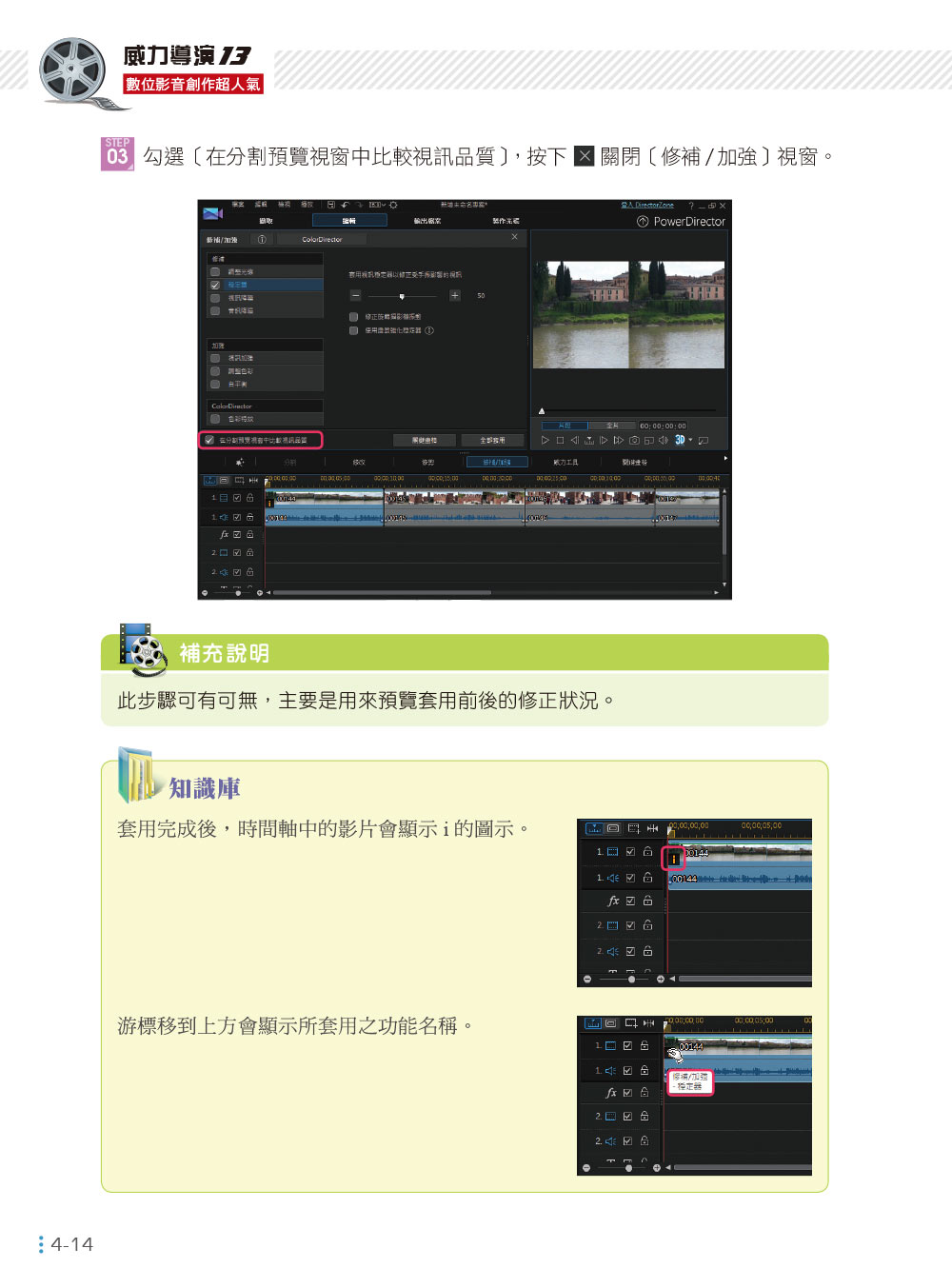Viewport: 952px width, 1288px height.
Task: Click lock icon on video track 1
Action: point(250,498)
